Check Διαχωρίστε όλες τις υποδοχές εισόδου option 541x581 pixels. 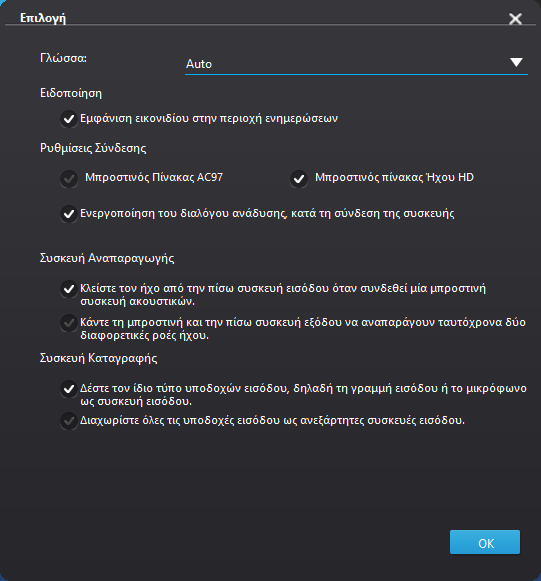tap(69, 421)
